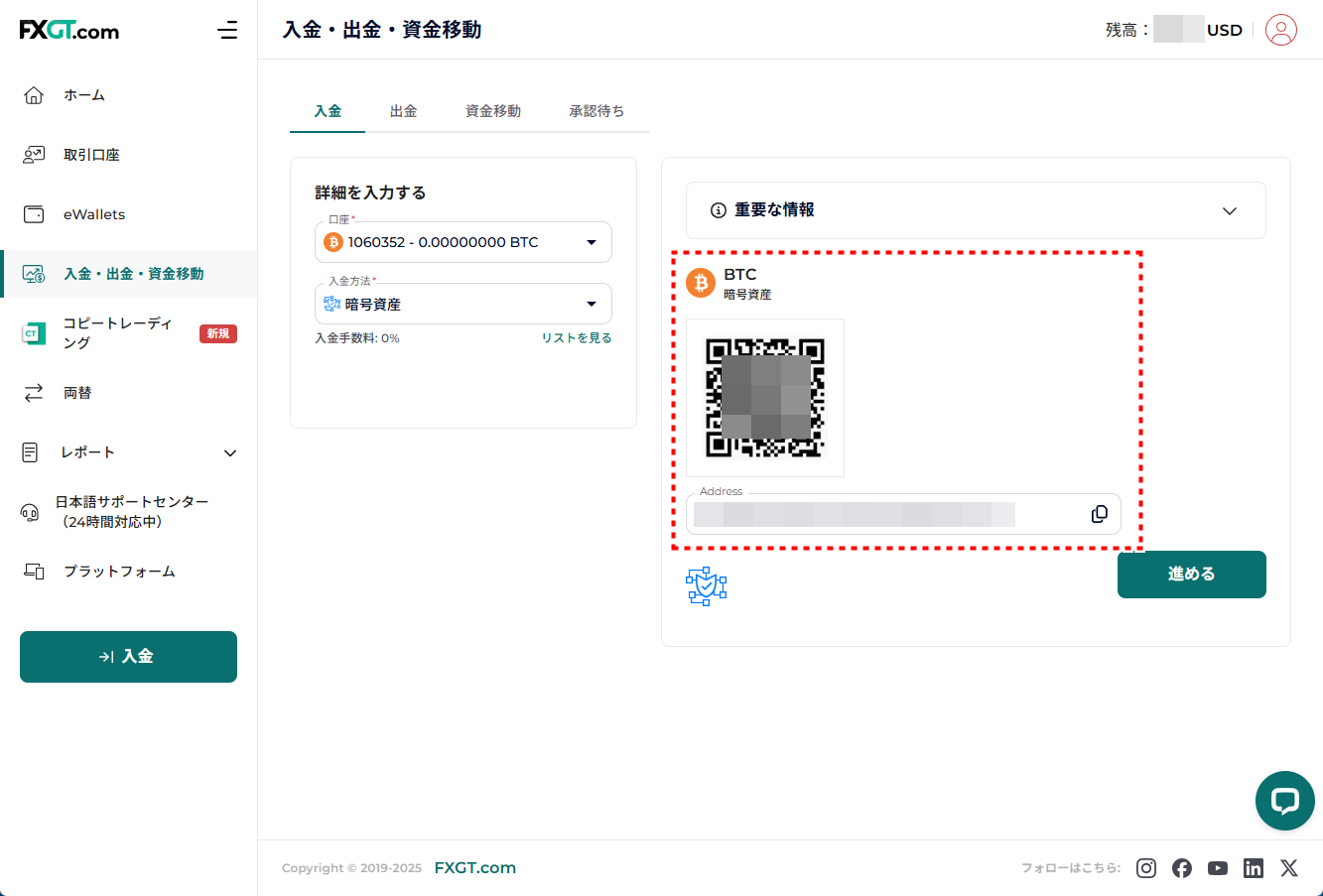Click the 進める proceed button

1192,575
